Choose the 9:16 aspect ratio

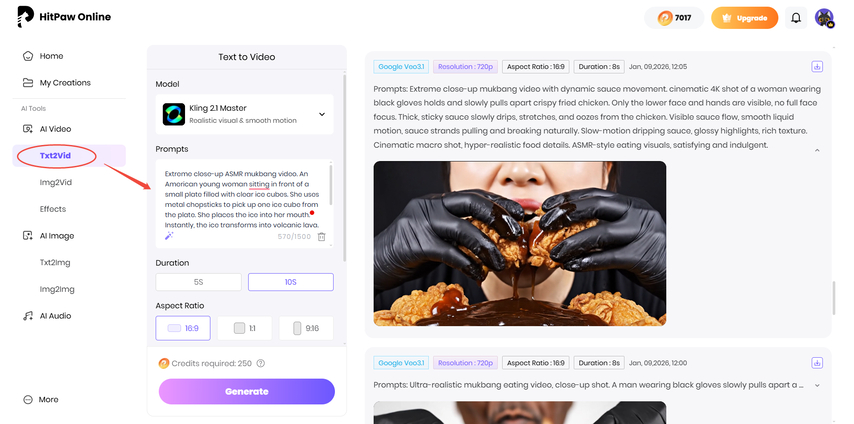click(306, 328)
